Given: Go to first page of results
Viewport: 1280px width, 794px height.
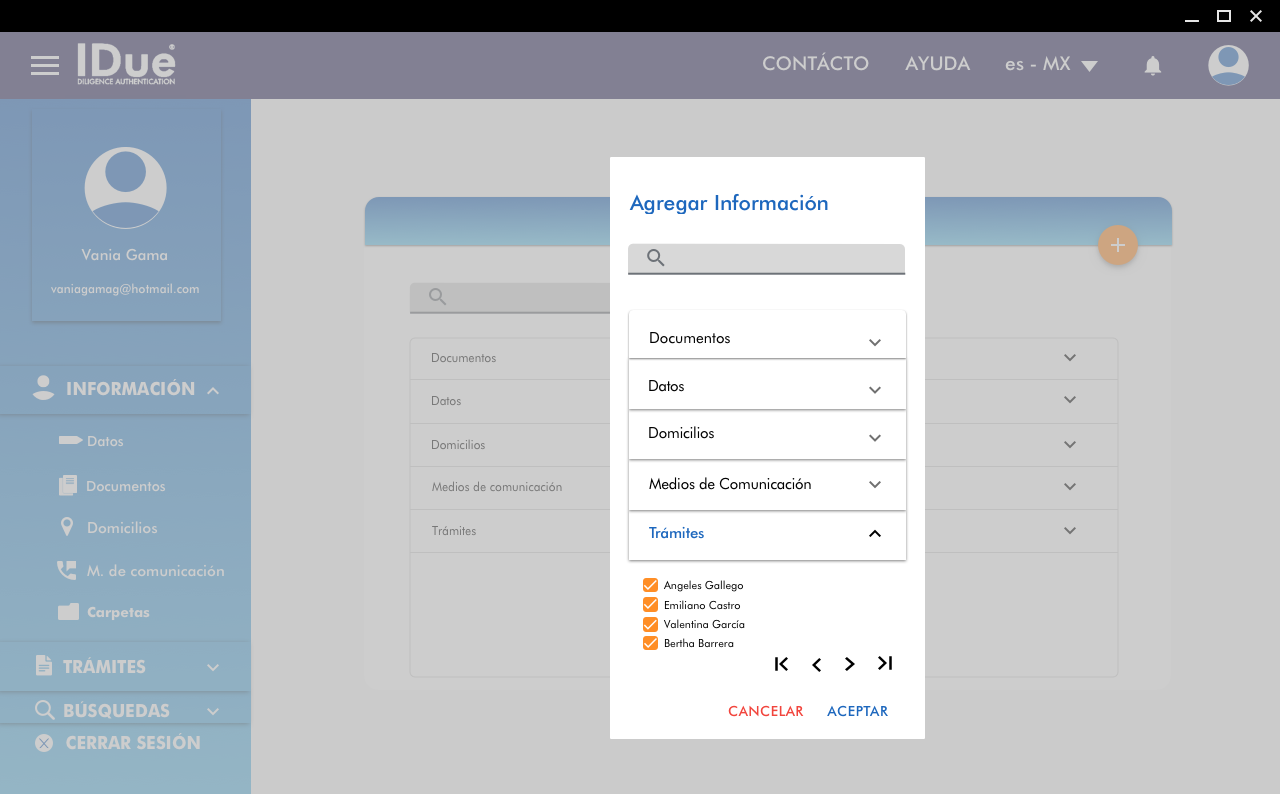Looking at the screenshot, I should [782, 664].
